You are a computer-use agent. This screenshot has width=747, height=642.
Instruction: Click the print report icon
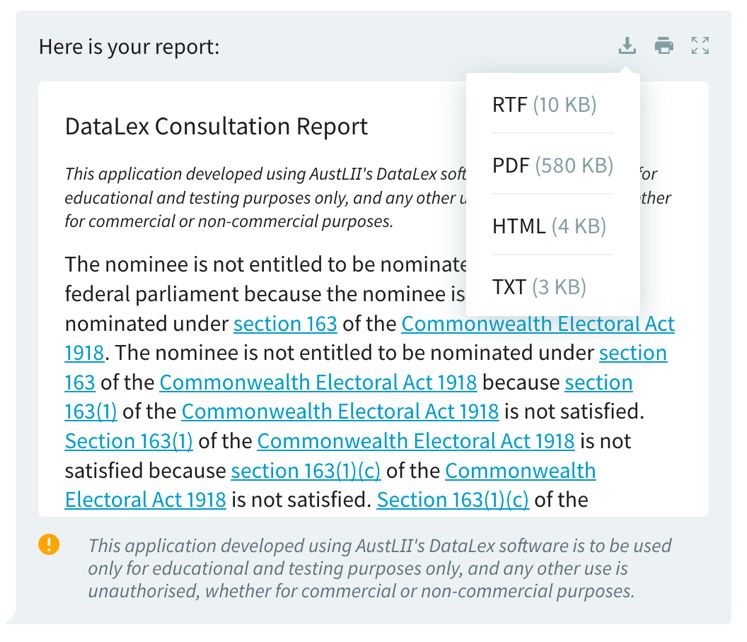(x=664, y=46)
